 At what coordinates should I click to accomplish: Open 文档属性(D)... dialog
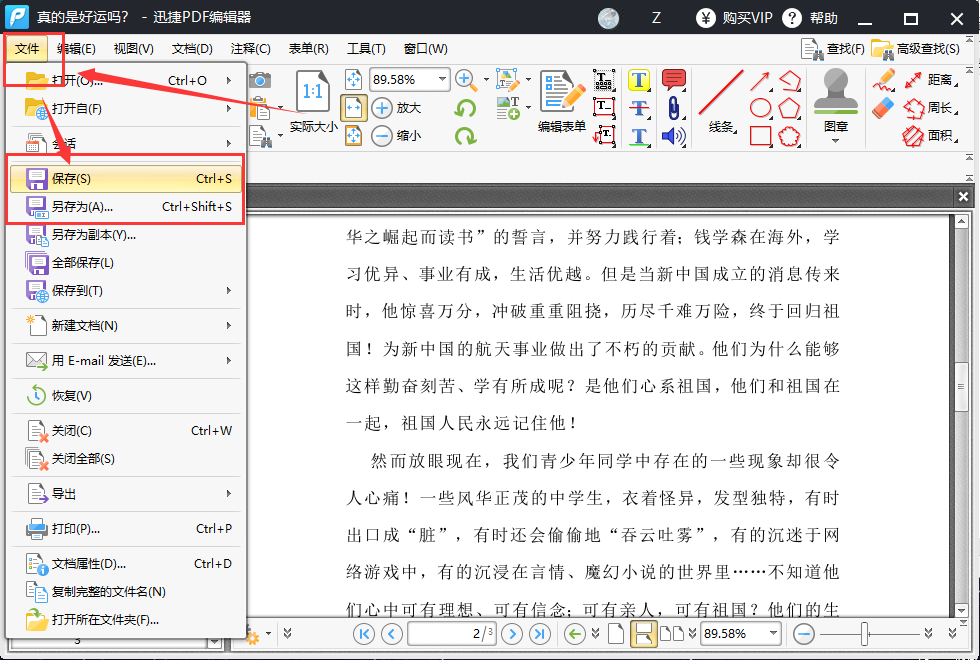pyautogui.click(x=126, y=564)
